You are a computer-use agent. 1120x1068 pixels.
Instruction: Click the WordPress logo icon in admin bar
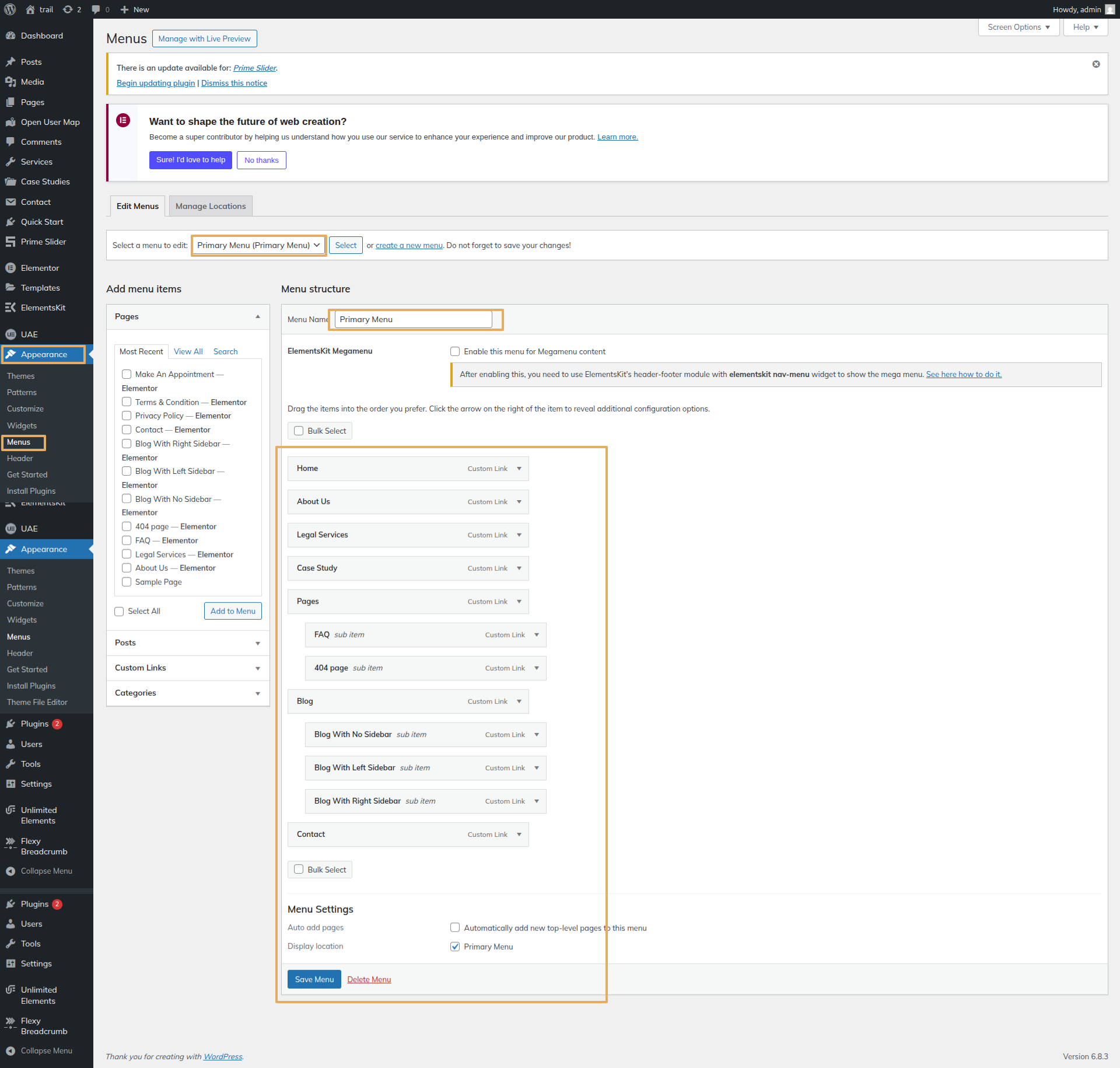[x=10, y=9]
